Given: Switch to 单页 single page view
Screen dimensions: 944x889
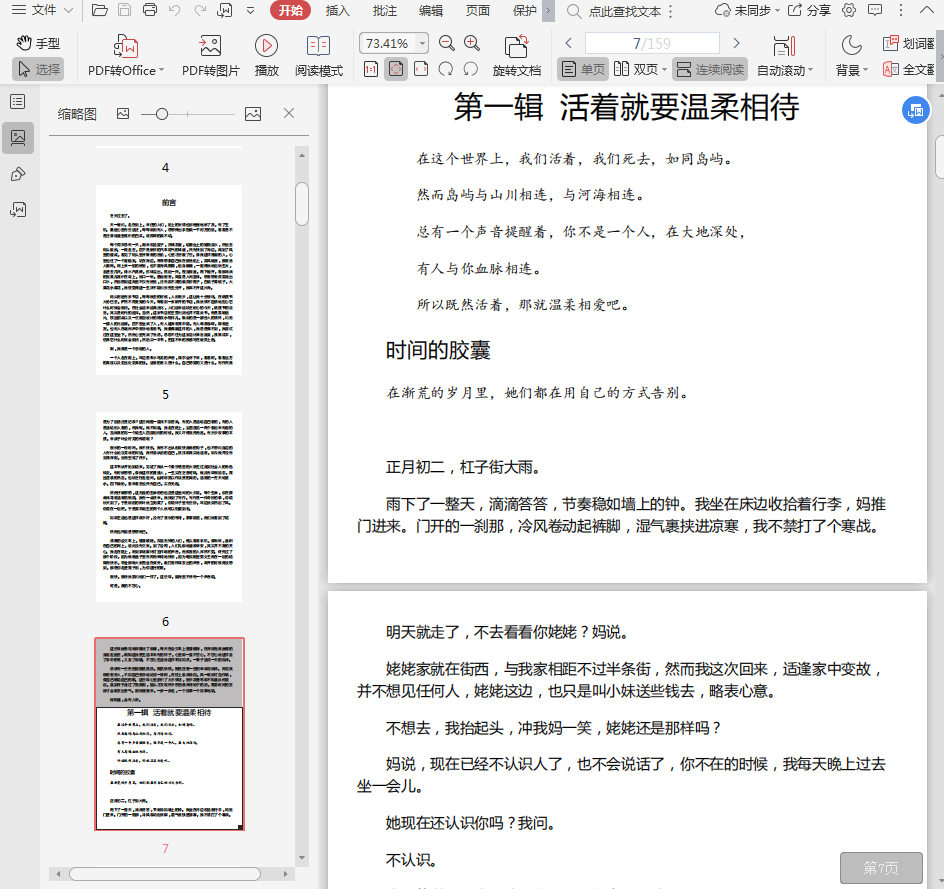Looking at the screenshot, I should pos(583,69).
